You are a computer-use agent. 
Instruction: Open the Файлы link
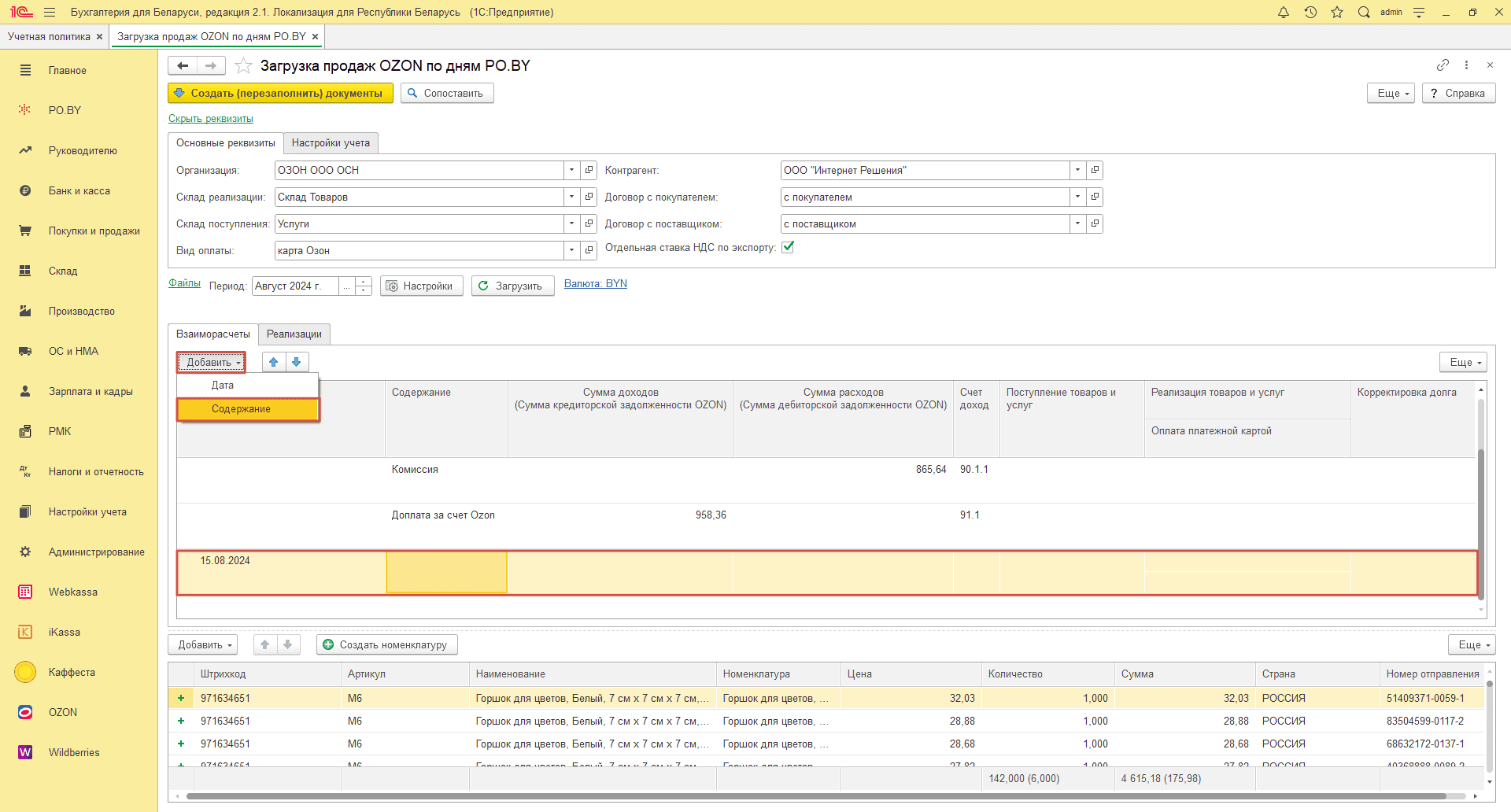pyautogui.click(x=184, y=283)
